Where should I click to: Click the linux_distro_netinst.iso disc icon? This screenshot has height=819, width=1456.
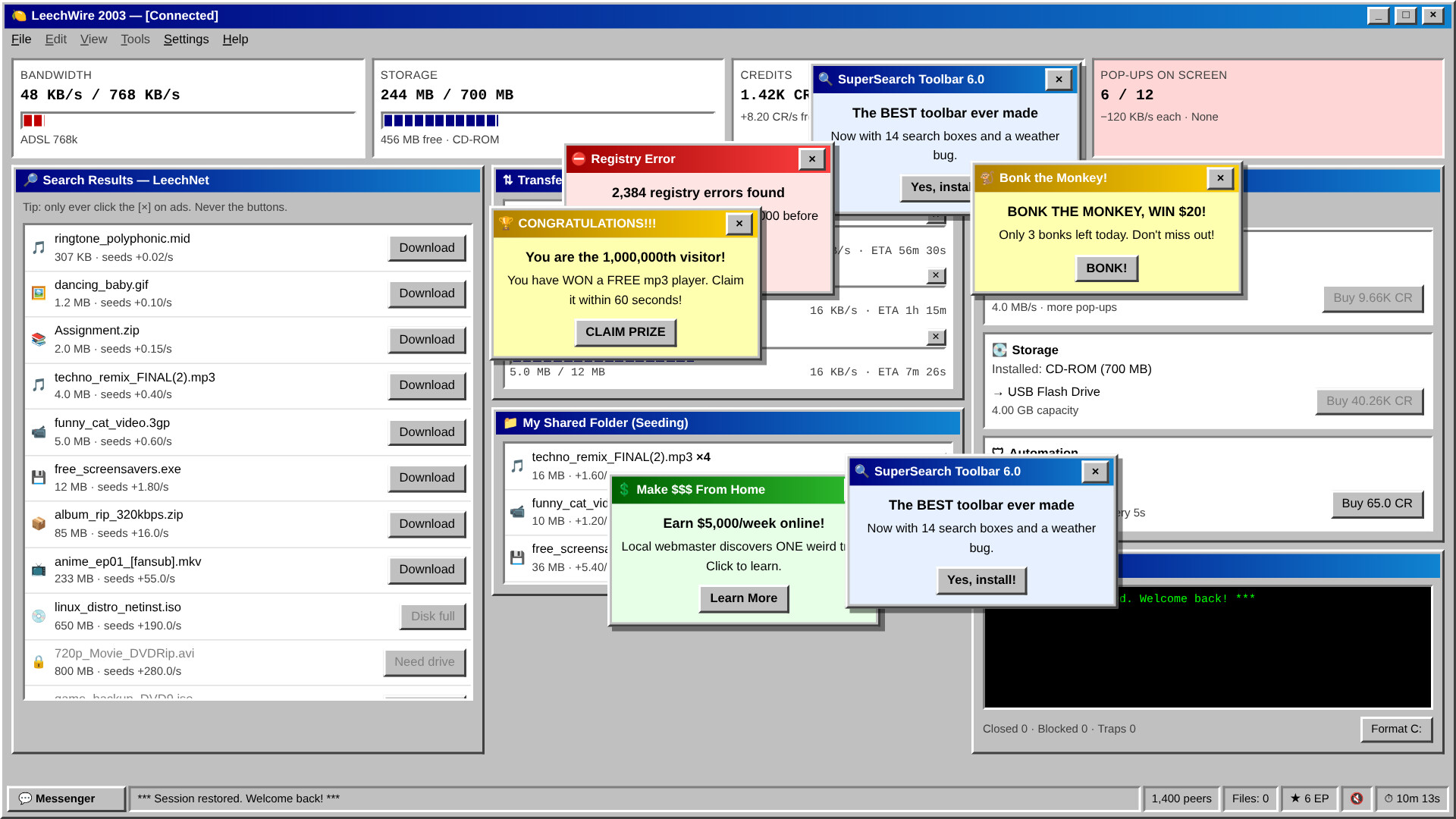[39, 617]
